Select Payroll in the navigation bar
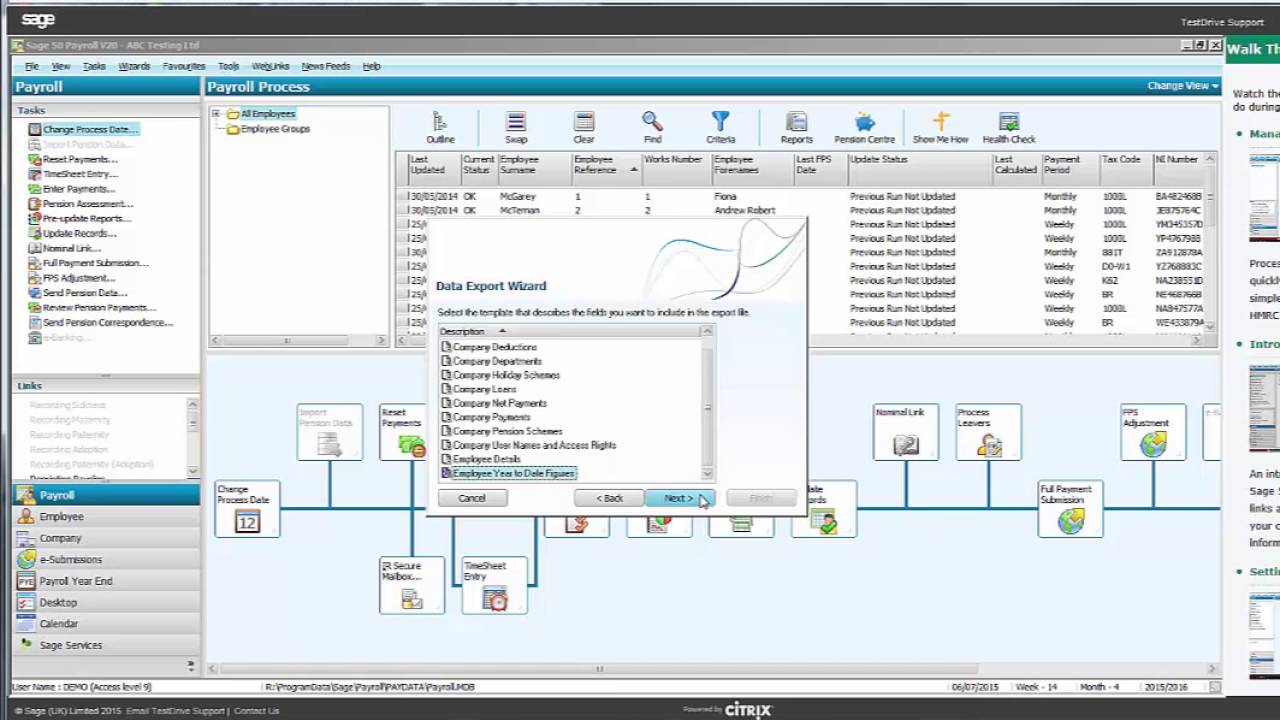1280x720 pixels. (106, 495)
